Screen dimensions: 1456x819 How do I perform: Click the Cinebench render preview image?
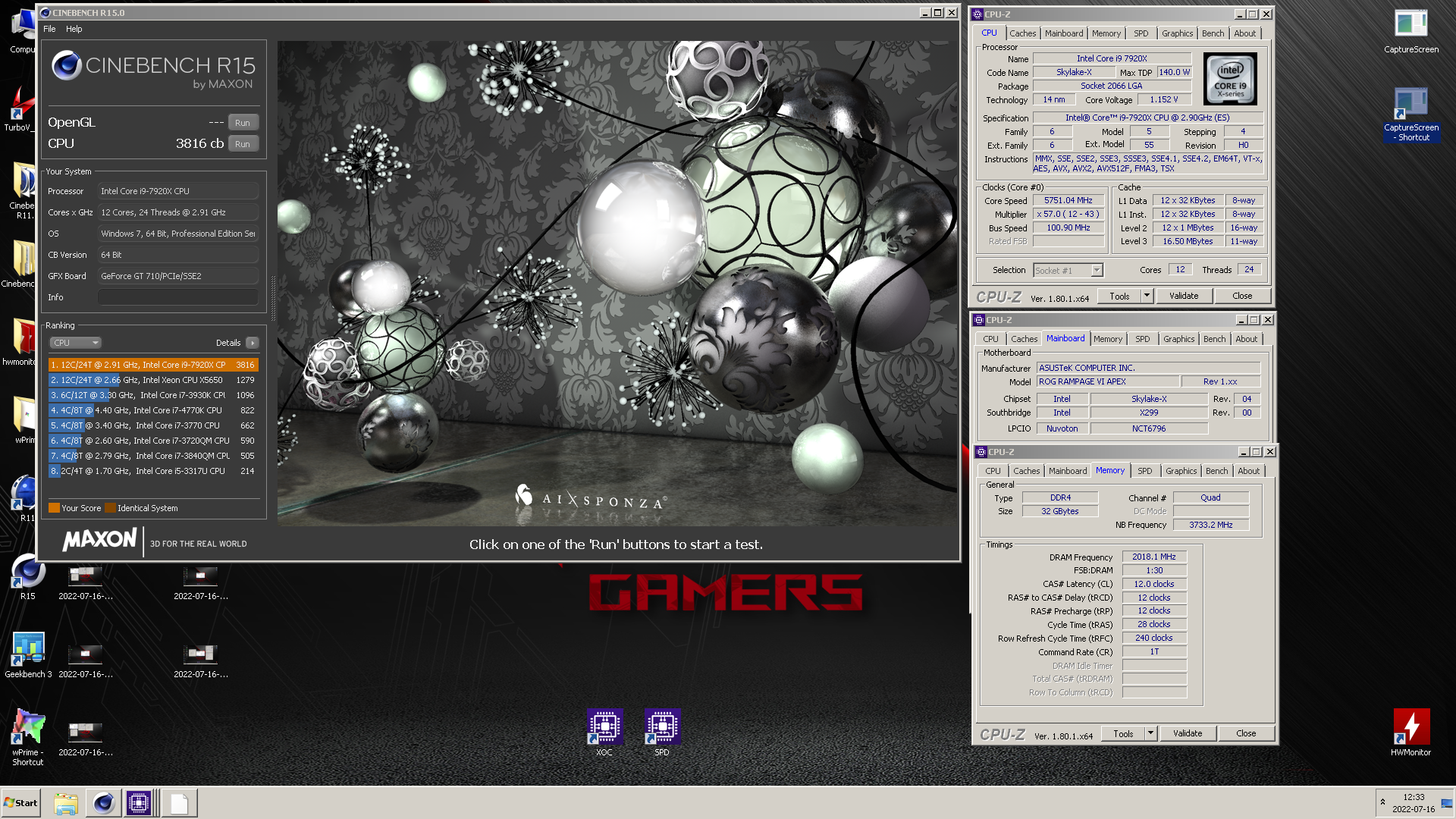(617, 283)
